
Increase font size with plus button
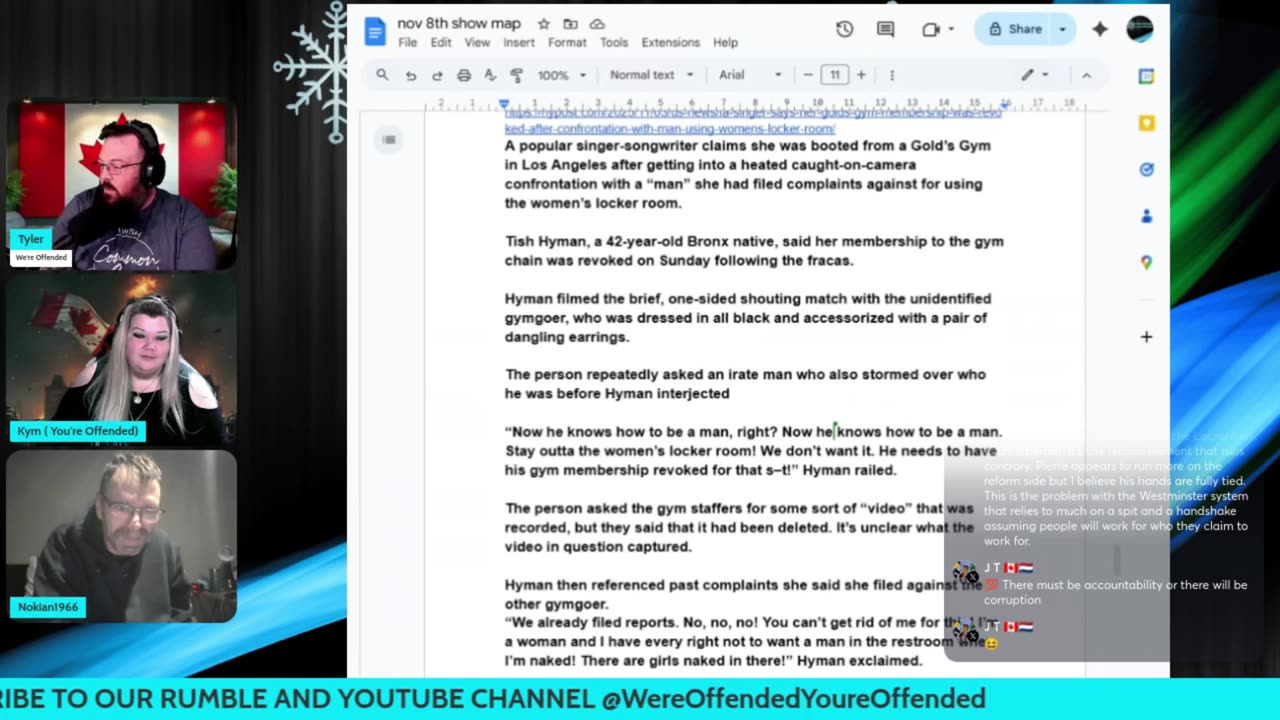(x=861, y=75)
